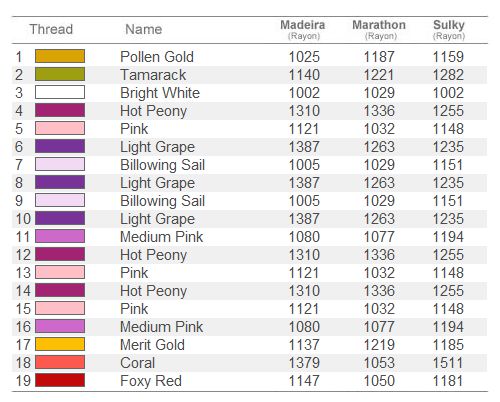Select the Tamarack olive swatch
The width and height of the screenshot is (500, 402).
point(60,74)
